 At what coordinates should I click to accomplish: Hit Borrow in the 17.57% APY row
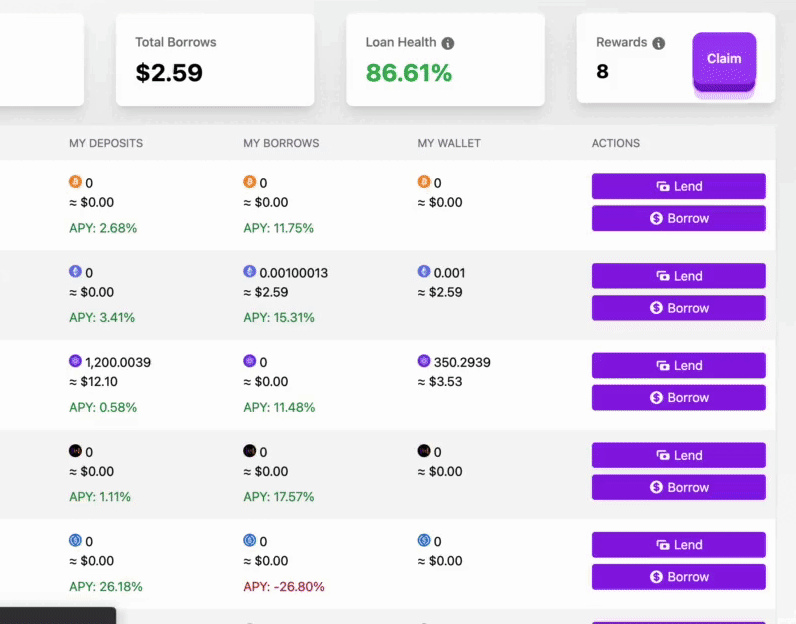point(678,487)
